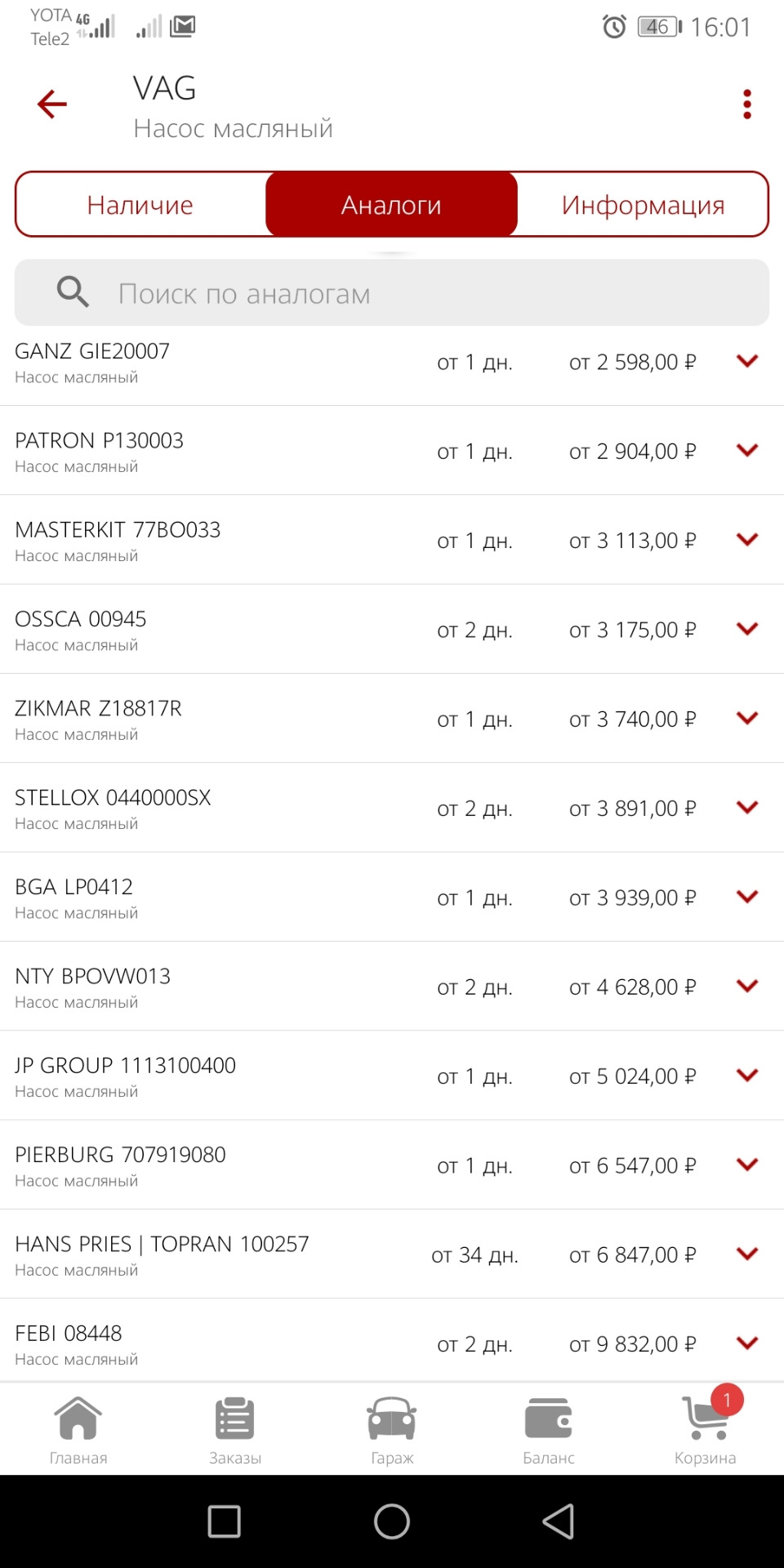Select the Аналоги tab
The height and width of the screenshot is (1568, 784).
click(391, 205)
